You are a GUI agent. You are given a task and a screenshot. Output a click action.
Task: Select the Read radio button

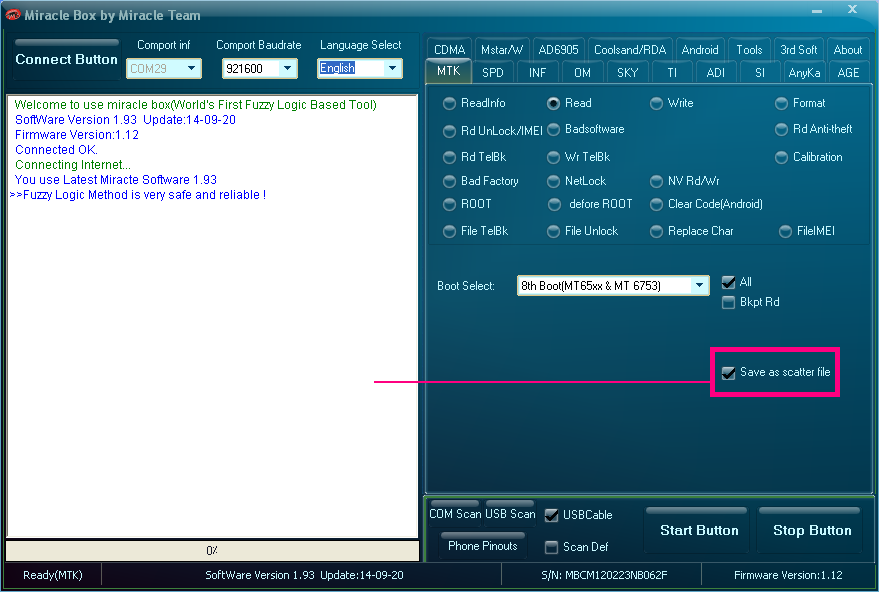coord(553,104)
